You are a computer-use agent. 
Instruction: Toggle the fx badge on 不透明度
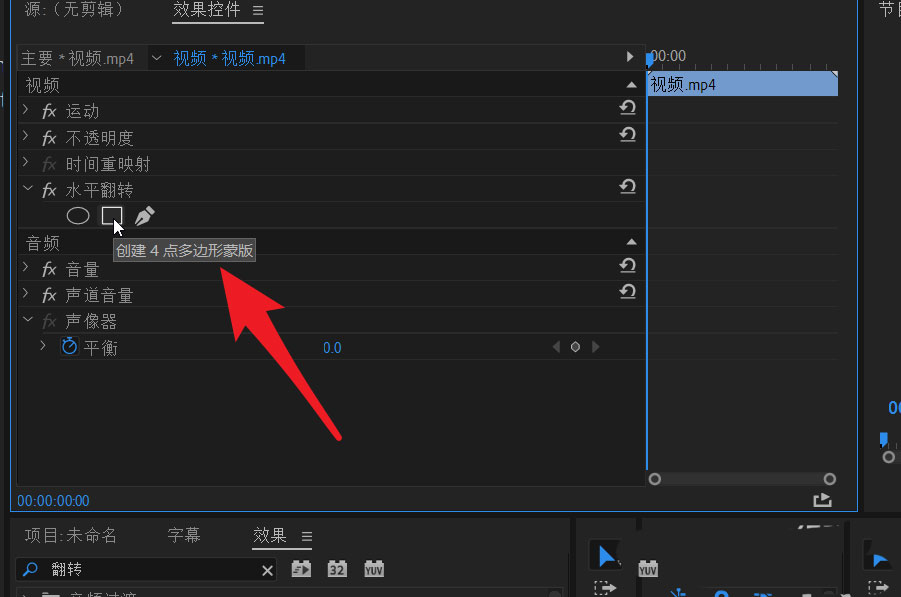pyautogui.click(x=48, y=137)
